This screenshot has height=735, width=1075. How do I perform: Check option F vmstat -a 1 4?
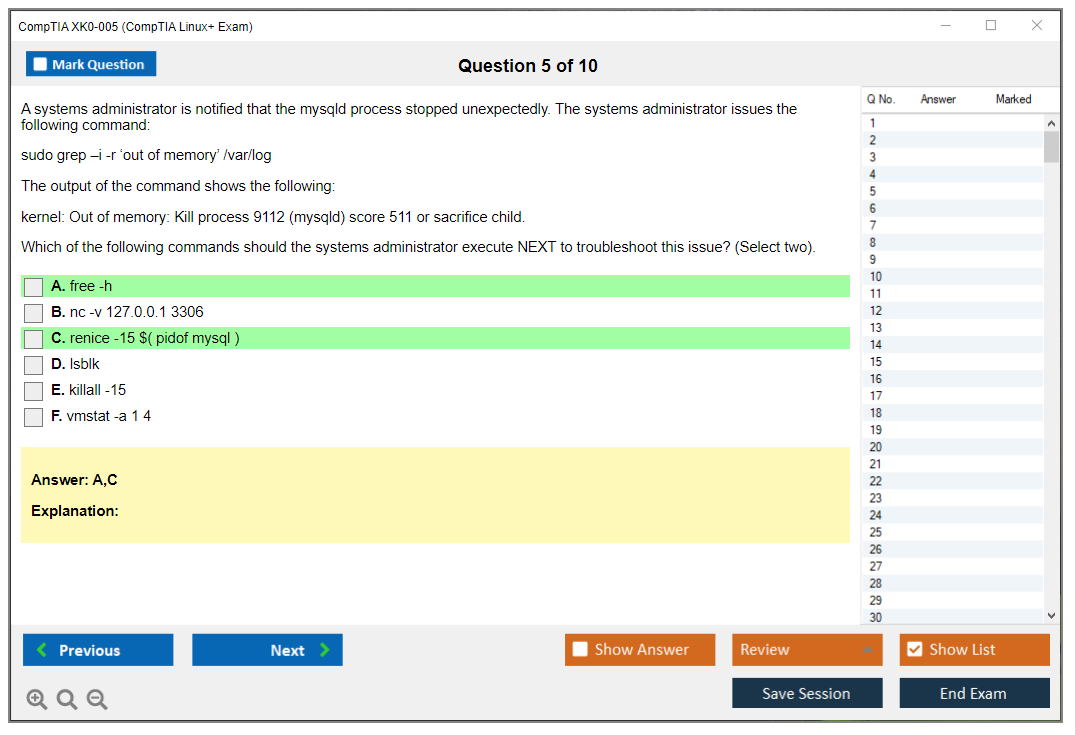pos(34,417)
